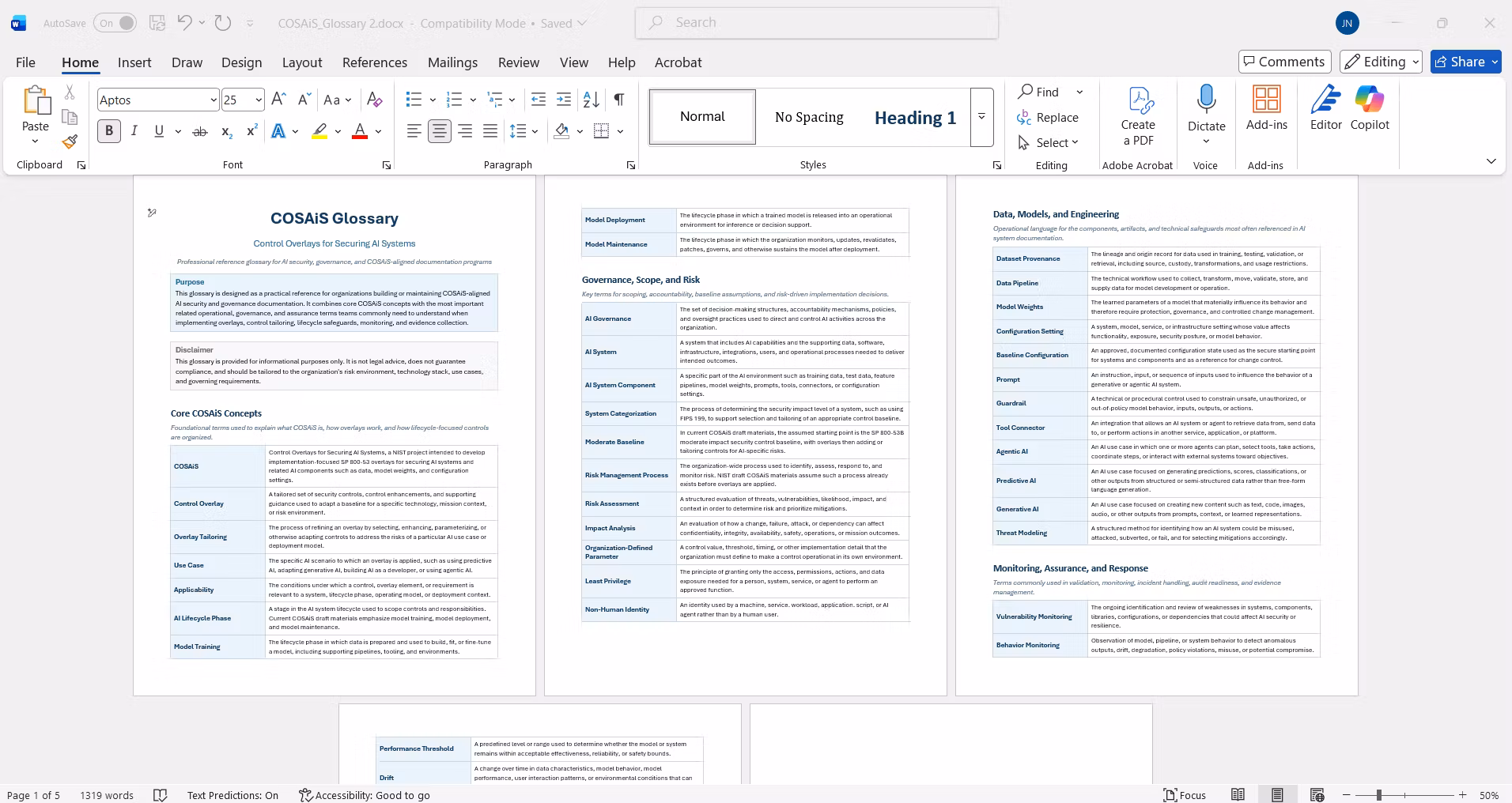Viewport: 1512px width, 803px height.
Task: Switch to the References tab
Action: 375,62
